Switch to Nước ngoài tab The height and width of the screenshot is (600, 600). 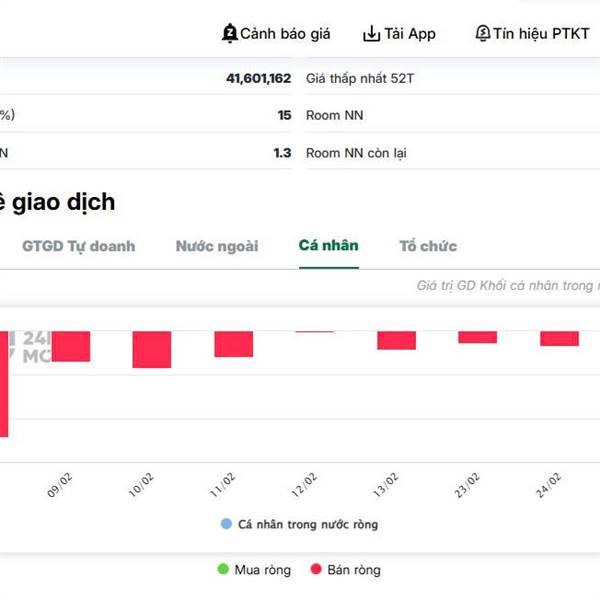[x=217, y=246]
